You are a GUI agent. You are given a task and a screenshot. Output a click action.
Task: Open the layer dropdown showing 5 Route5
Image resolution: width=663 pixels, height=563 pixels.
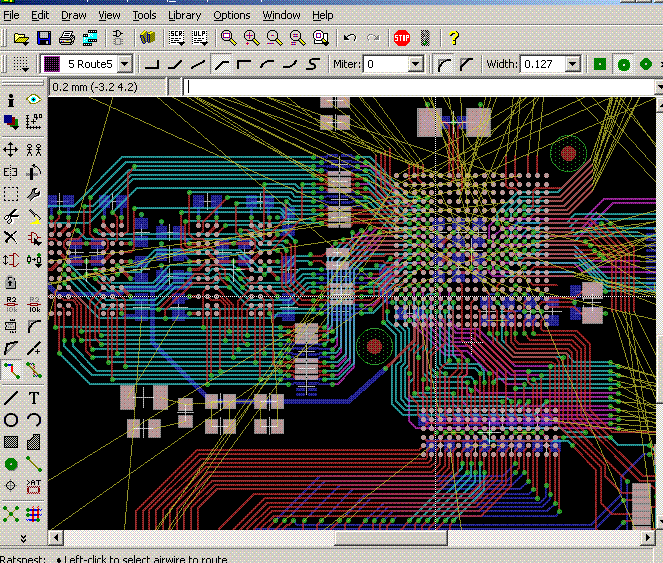[x=124, y=64]
